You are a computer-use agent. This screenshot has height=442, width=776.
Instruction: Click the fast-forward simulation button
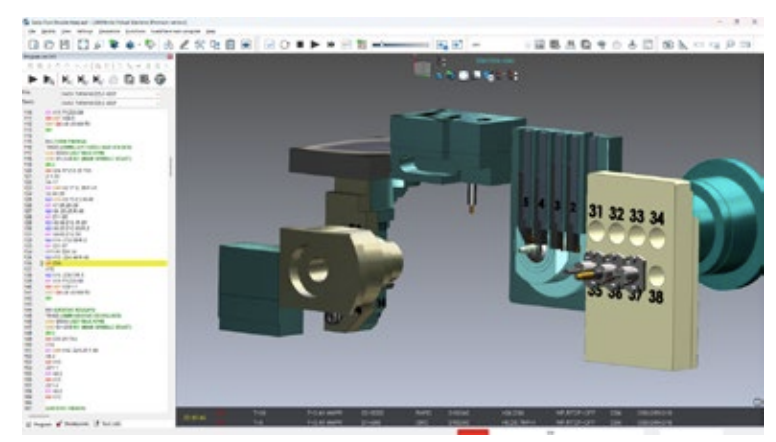[331, 45]
